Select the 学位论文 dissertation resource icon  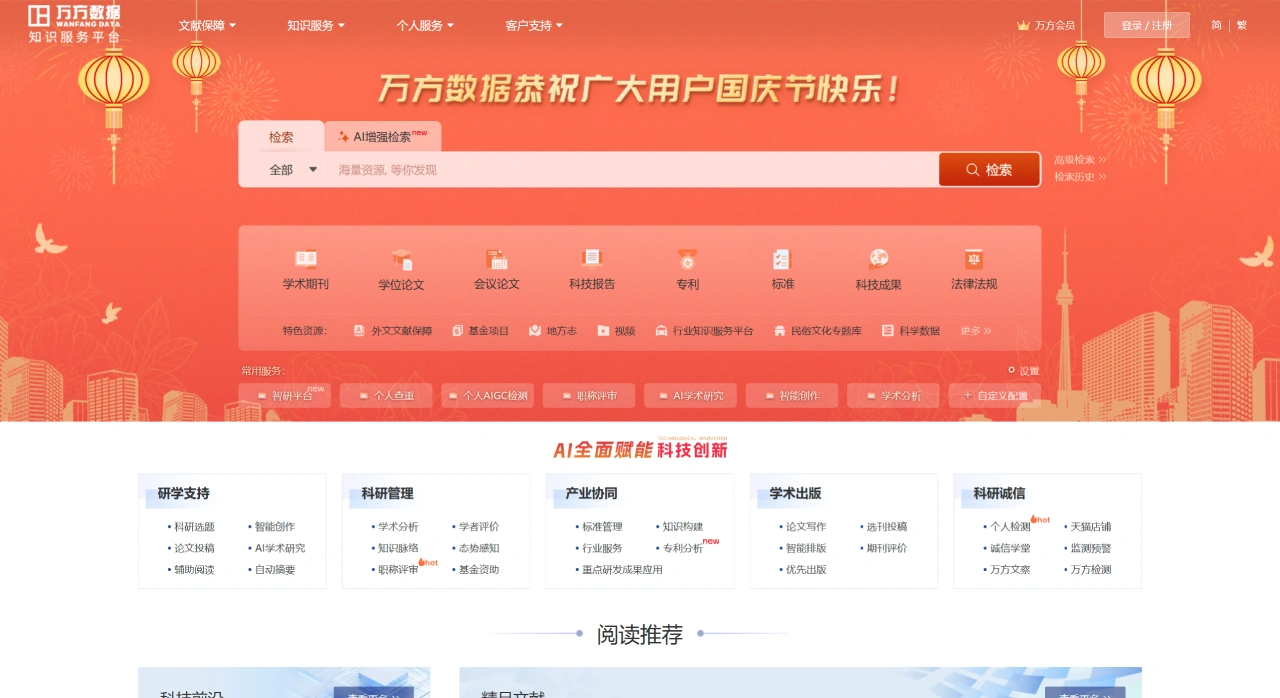(400, 268)
